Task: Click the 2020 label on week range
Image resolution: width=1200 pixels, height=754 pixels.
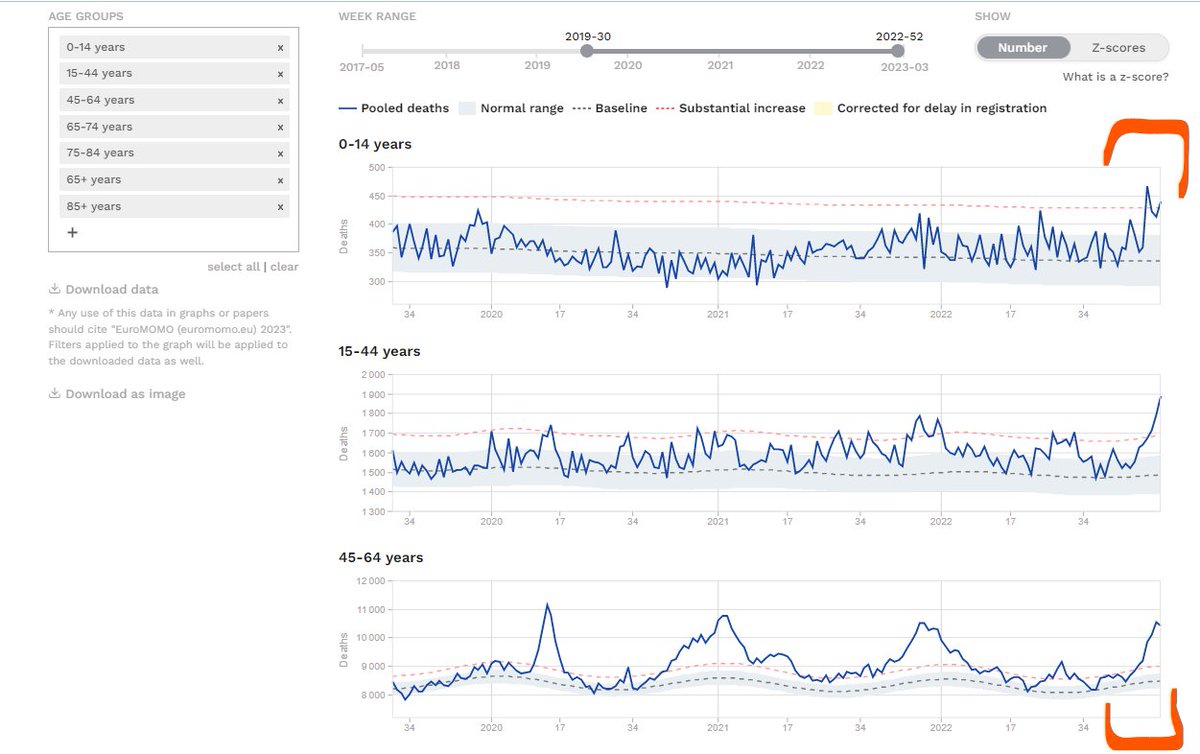Action: pos(628,66)
